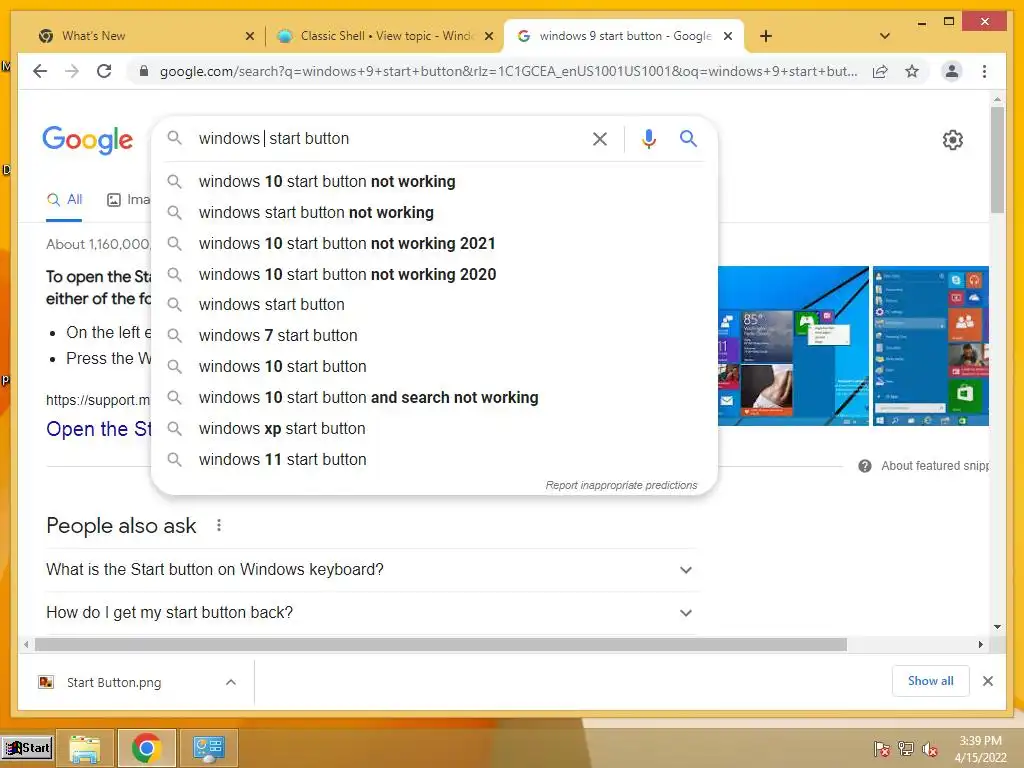
Task: Click scroll right arrow on horizontal scrollbar
Action: tap(980, 645)
